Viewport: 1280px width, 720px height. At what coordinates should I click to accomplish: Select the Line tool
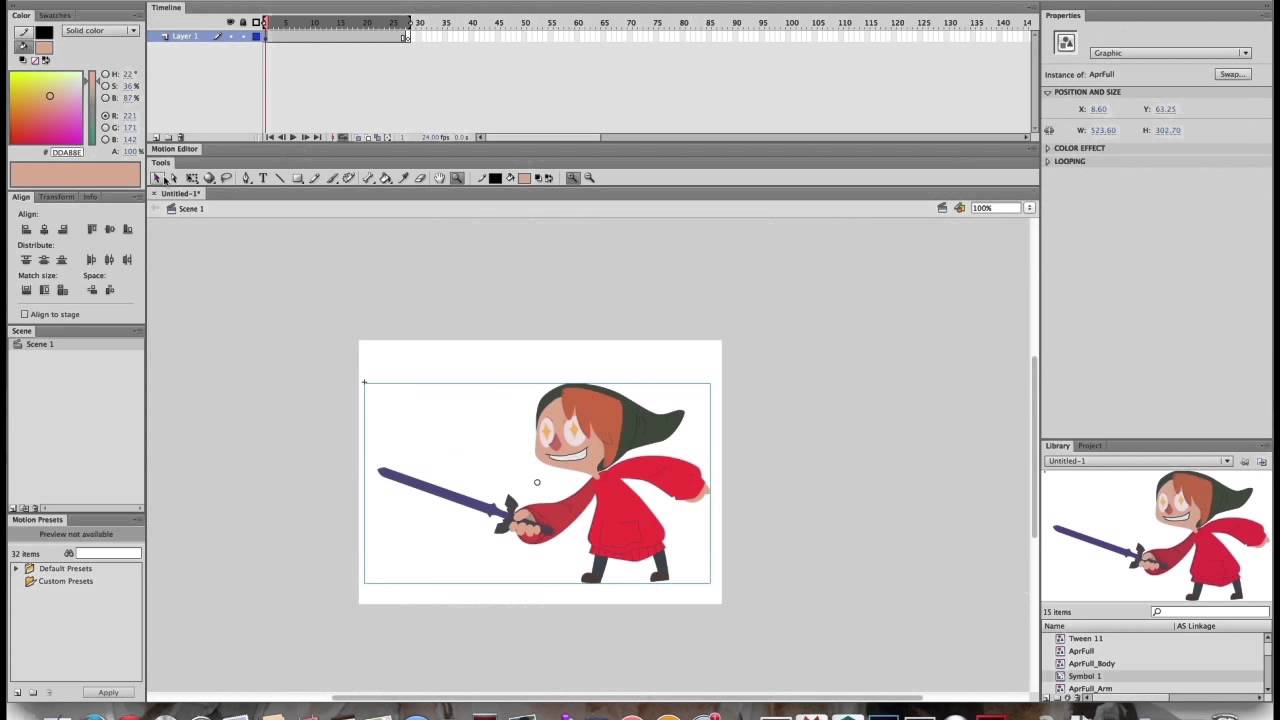tap(280, 178)
